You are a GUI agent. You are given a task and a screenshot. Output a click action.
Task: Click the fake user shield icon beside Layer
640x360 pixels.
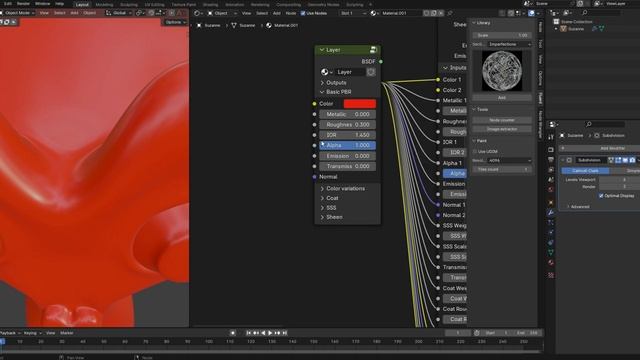coord(371,72)
